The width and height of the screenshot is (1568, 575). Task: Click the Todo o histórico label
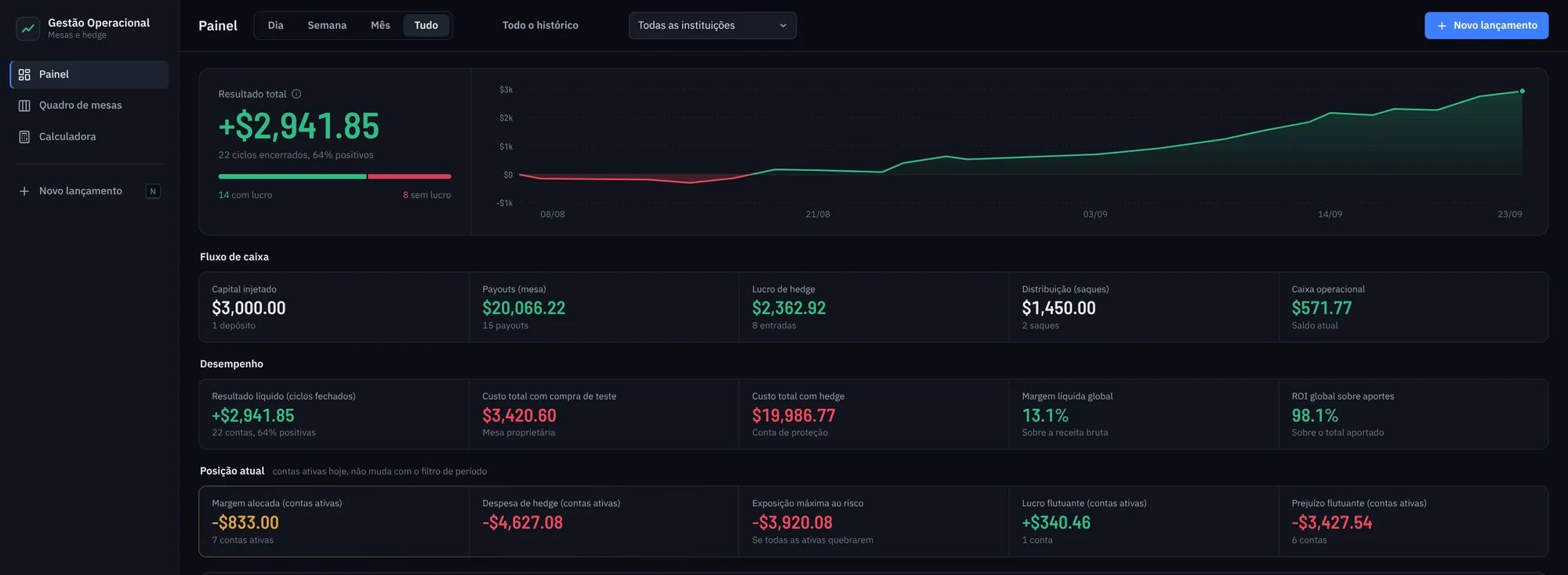coord(540,26)
